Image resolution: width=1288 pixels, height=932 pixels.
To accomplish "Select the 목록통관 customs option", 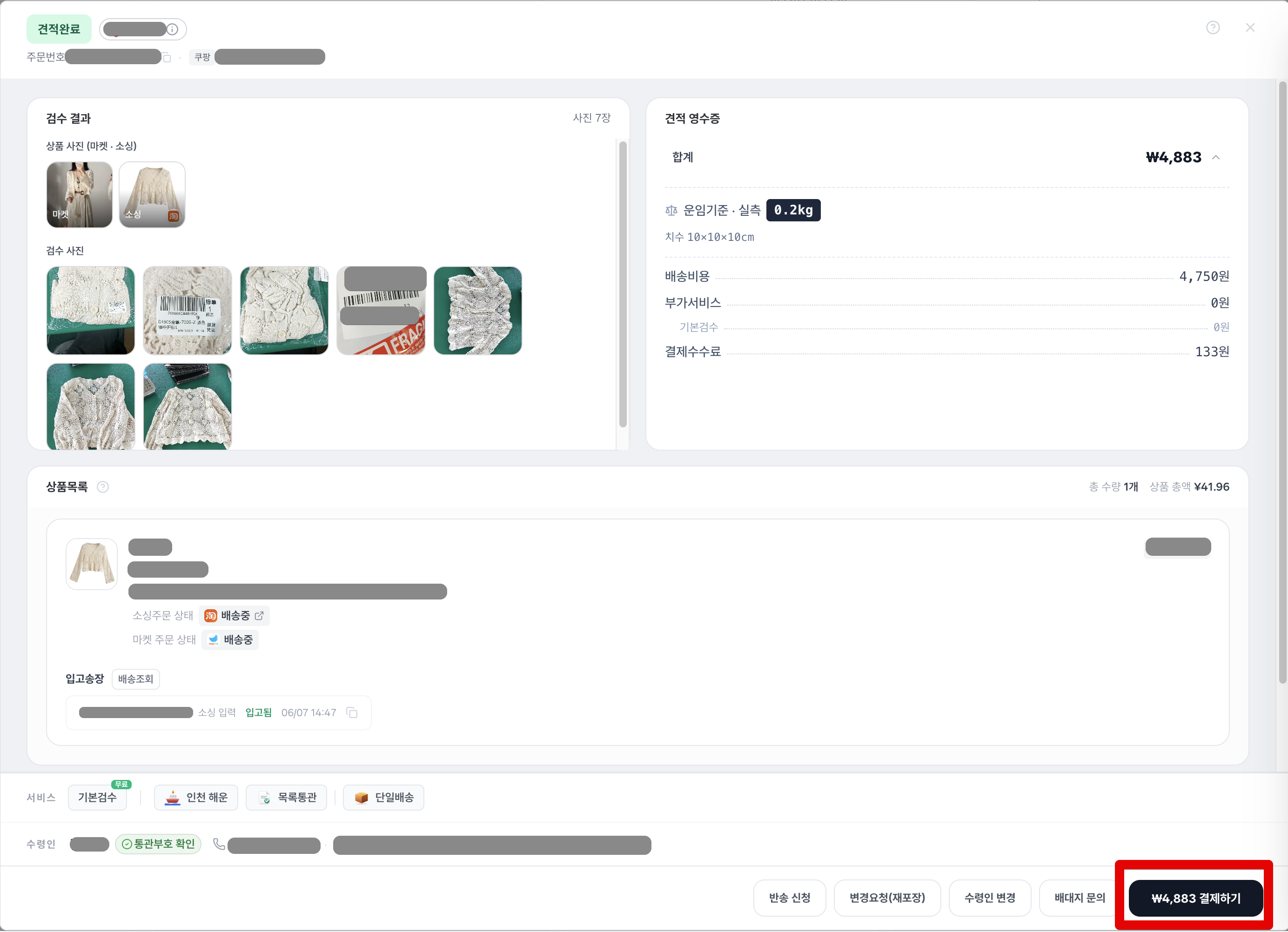I will tap(286, 797).
